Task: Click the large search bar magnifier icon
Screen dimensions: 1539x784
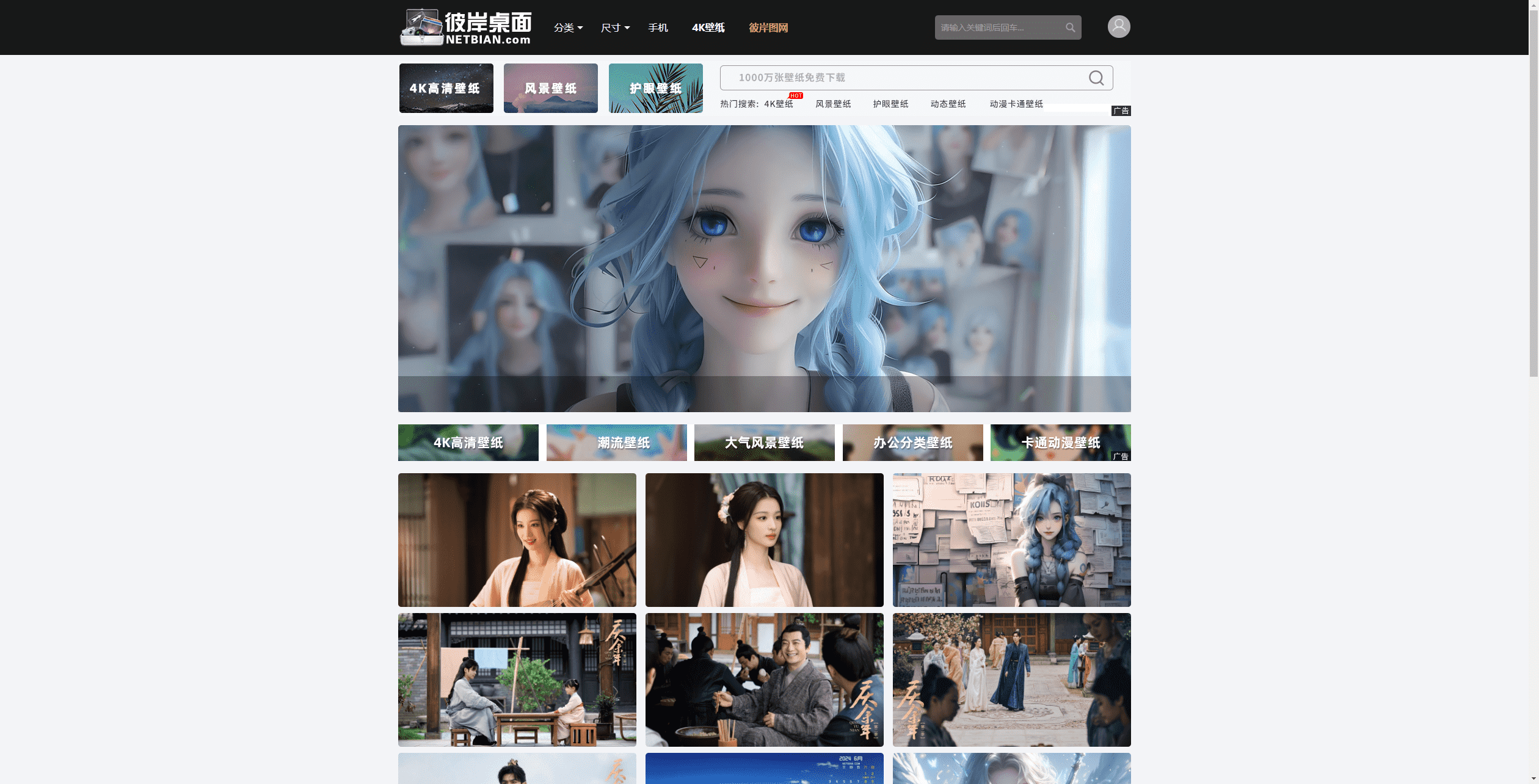Action: pyautogui.click(x=1096, y=78)
